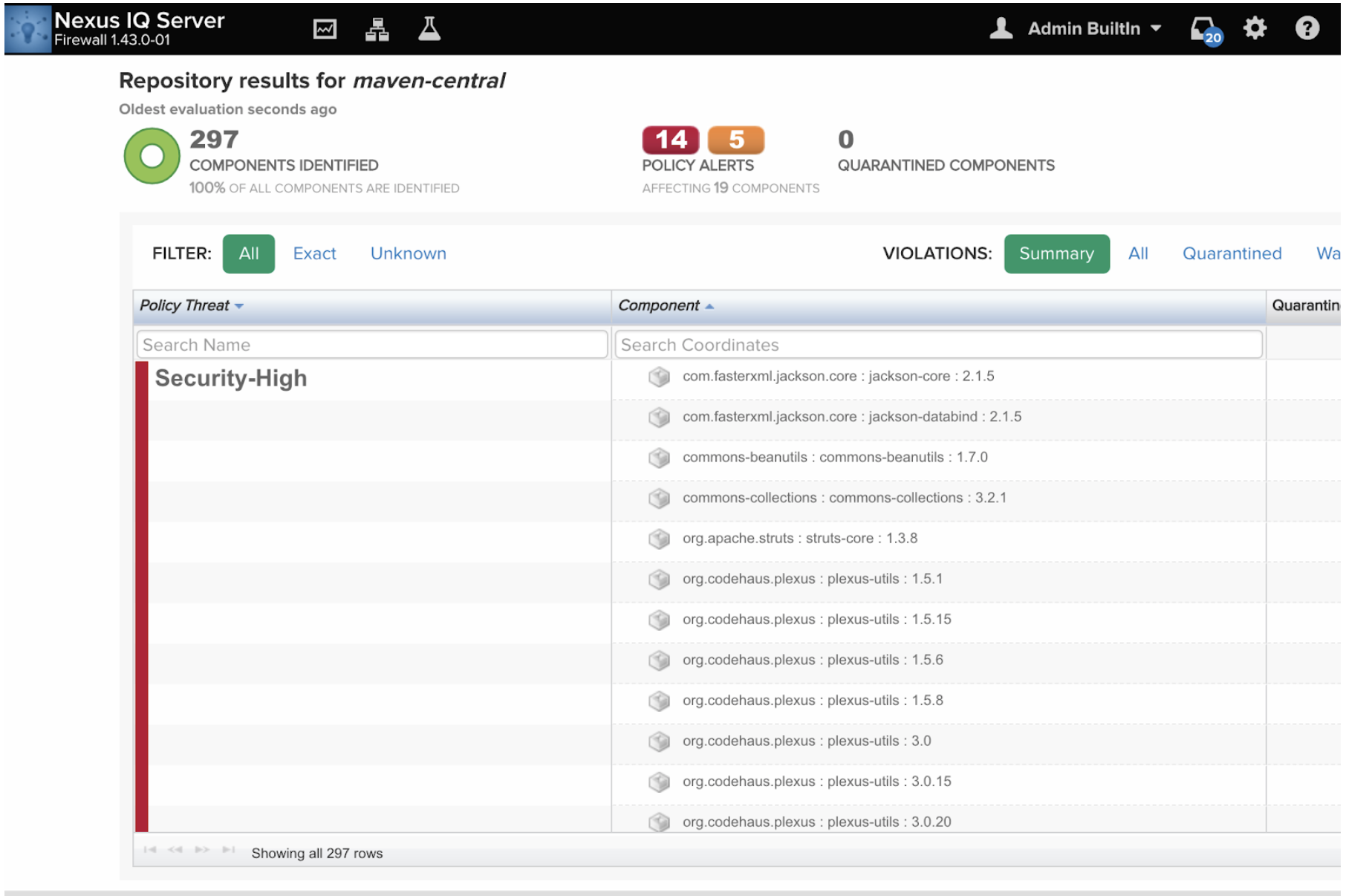
Task: Switch filter to Exact
Action: pos(314,253)
